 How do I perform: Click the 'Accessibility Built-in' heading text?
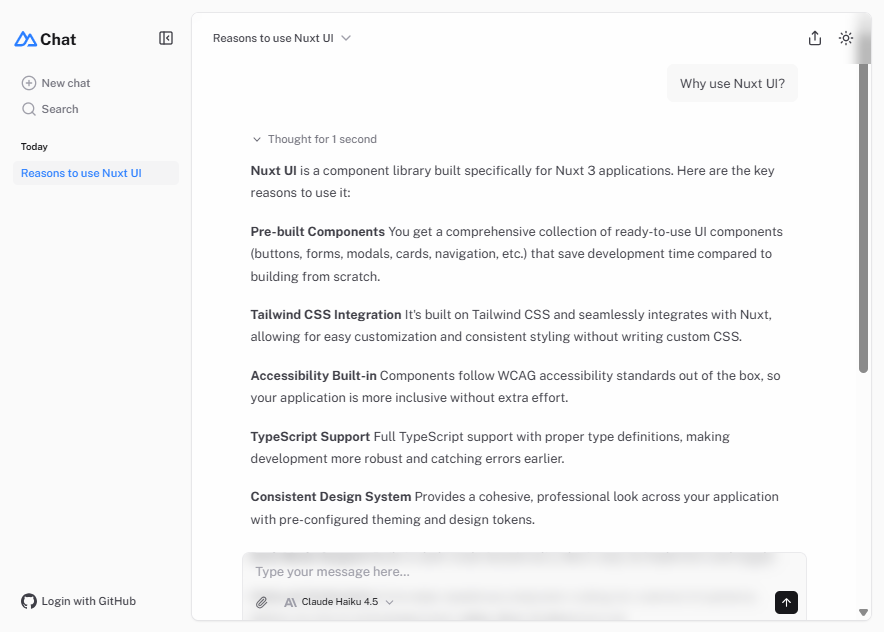tap(313, 375)
